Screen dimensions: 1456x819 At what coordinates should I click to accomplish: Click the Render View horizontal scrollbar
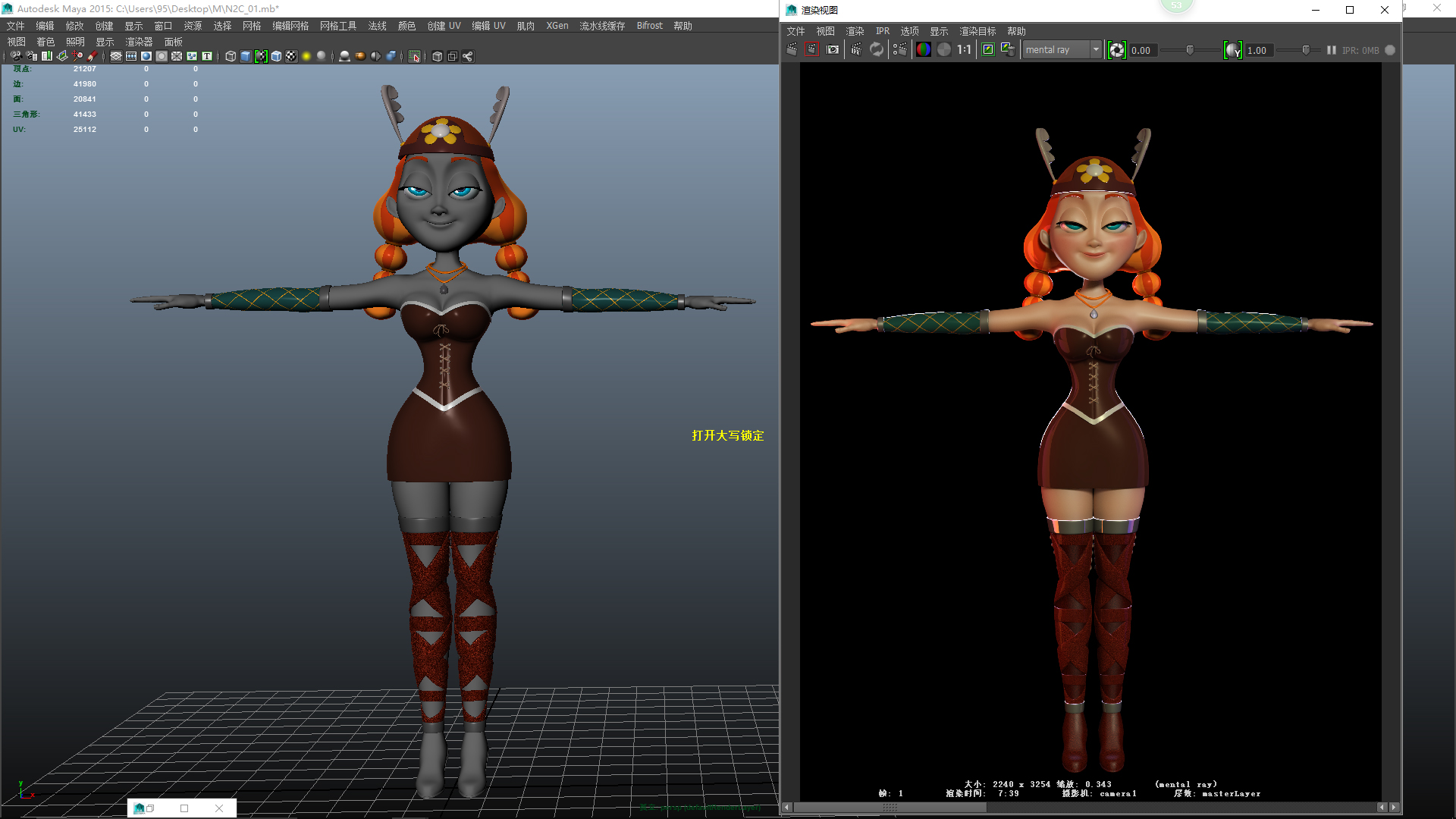click(x=890, y=808)
